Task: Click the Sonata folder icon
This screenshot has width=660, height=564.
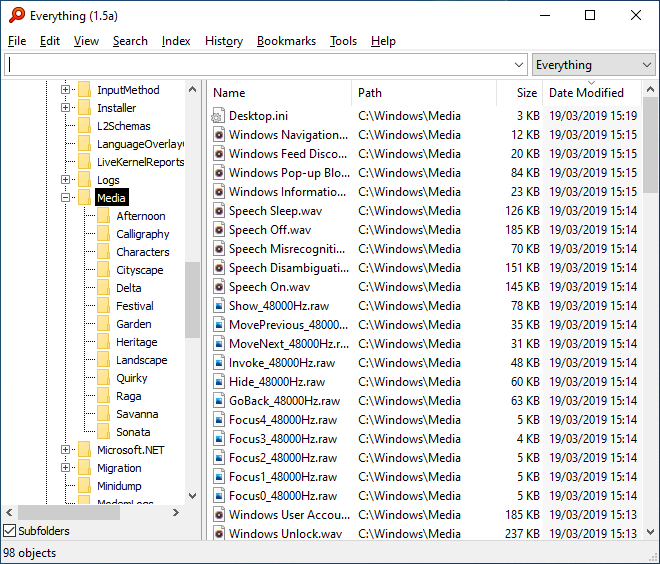Action: pos(104,432)
